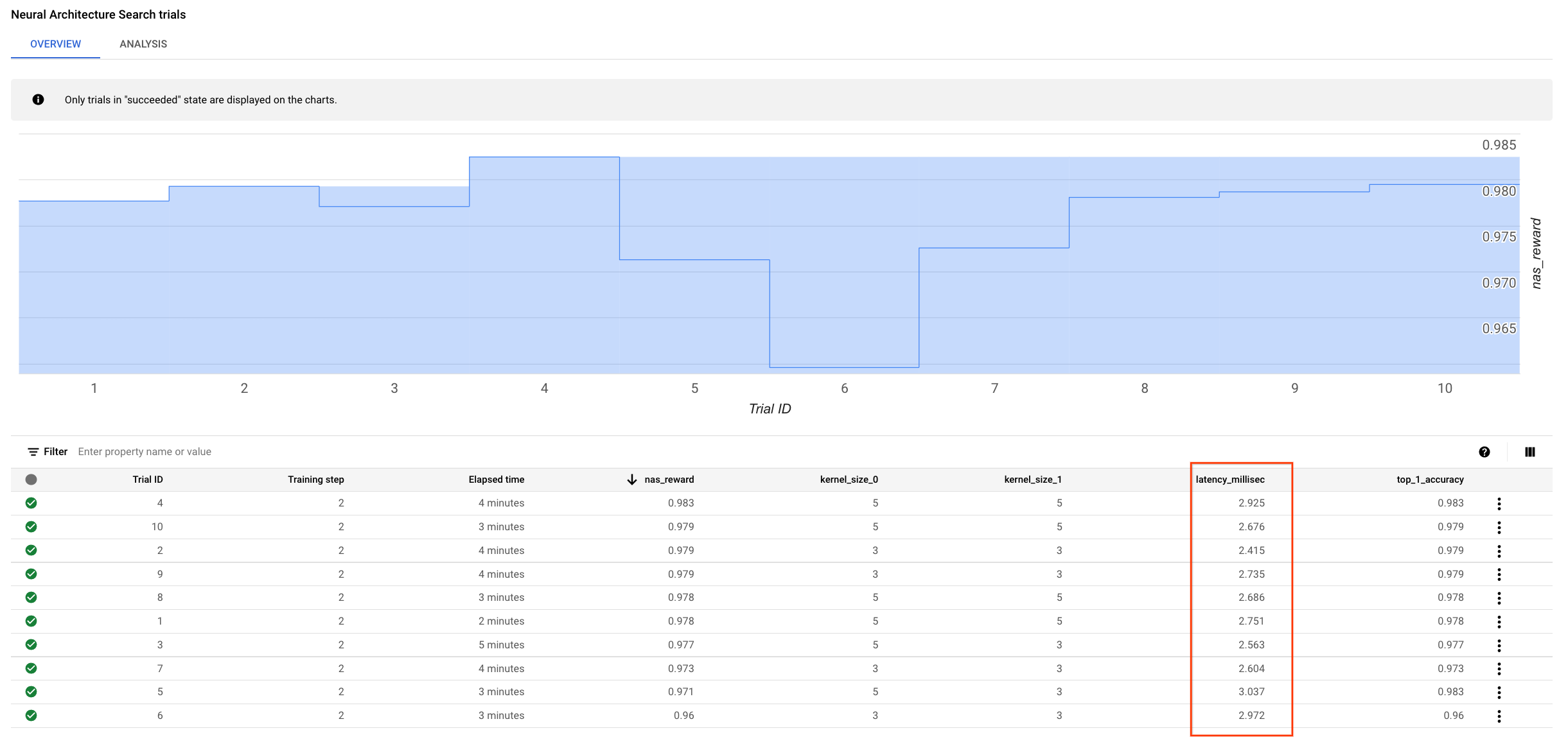Click the info icon in the succeeded-trials banner
The height and width of the screenshot is (744, 1568).
point(39,99)
